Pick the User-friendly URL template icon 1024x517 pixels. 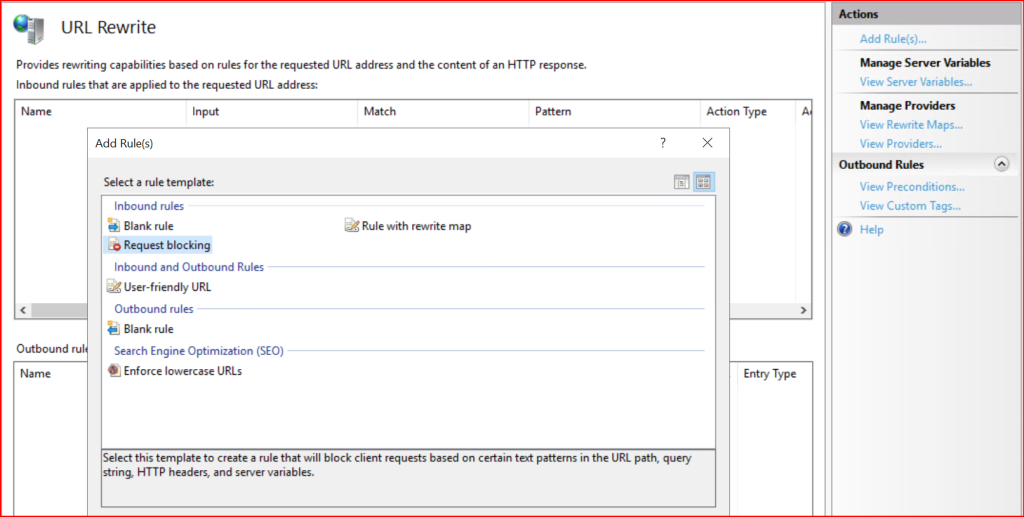[114, 287]
